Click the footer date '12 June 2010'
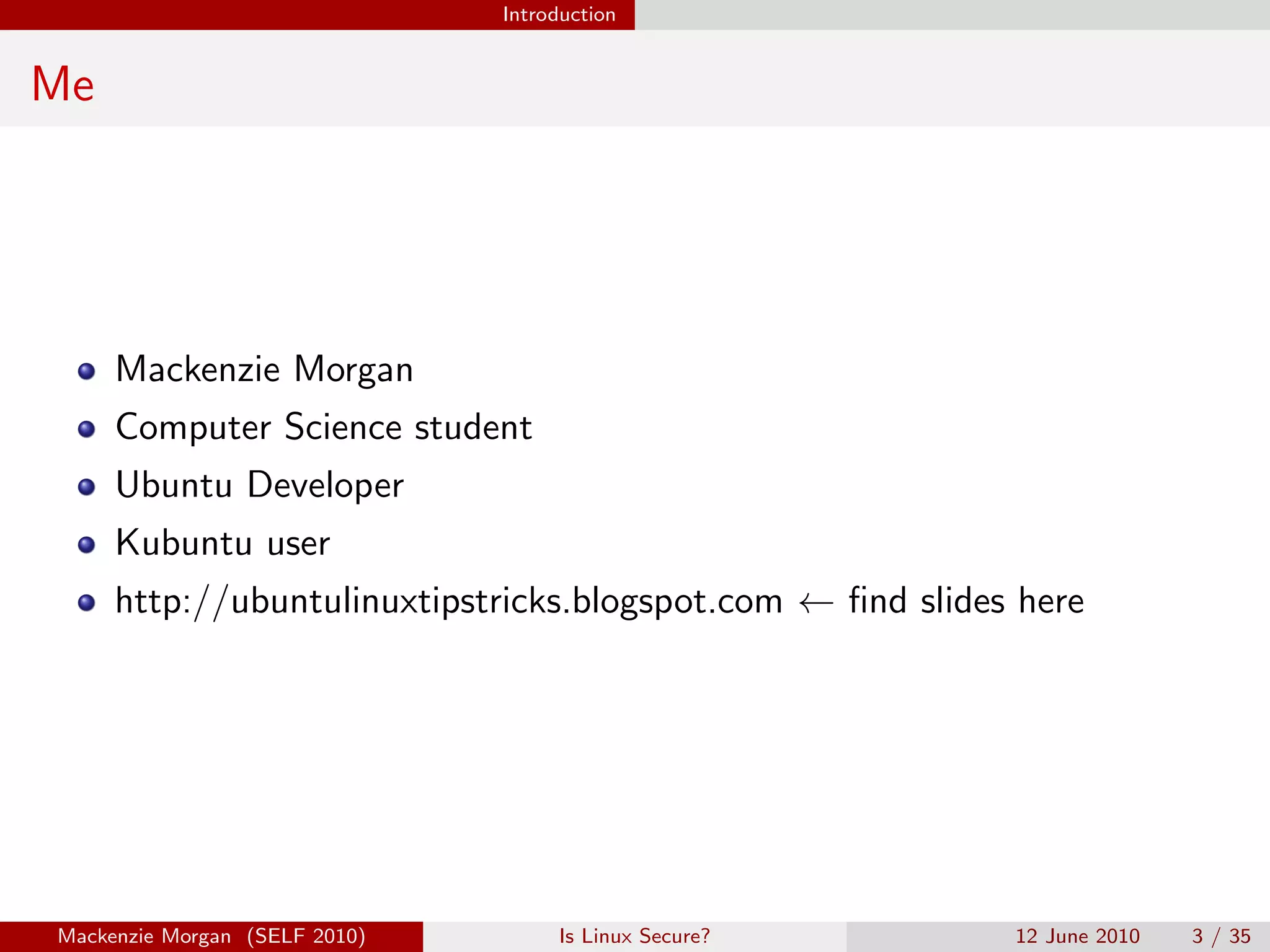 [x=1078, y=936]
